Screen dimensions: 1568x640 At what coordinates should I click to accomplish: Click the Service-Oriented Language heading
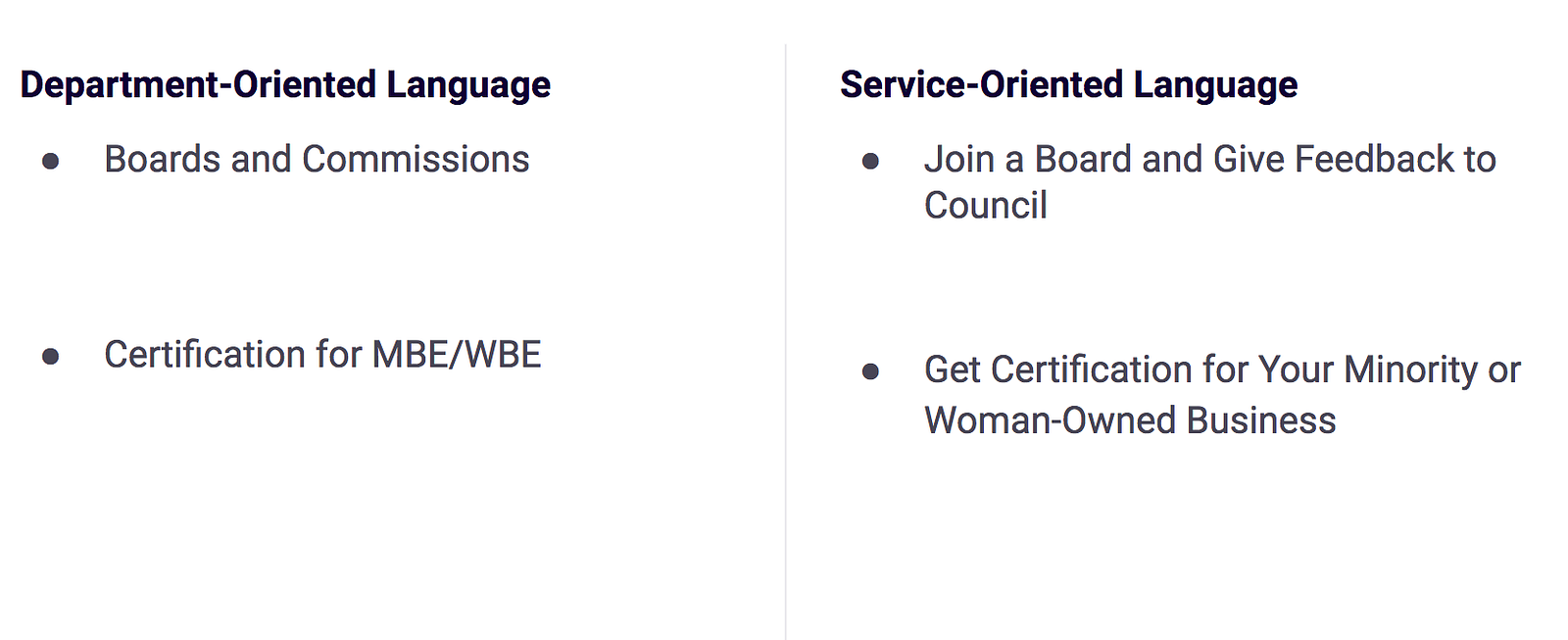click(1068, 85)
